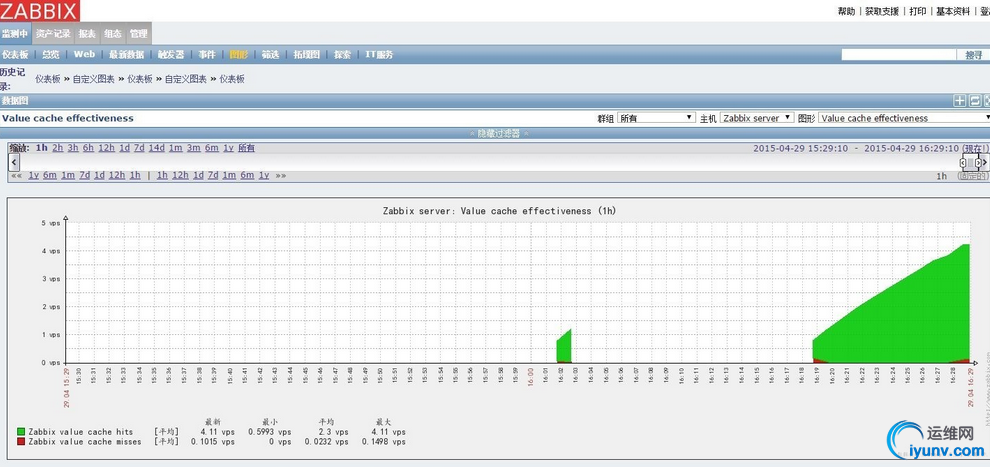Click red swatch for value cache misses
Viewport: 990px width, 467px height.
pyautogui.click(x=21, y=442)
